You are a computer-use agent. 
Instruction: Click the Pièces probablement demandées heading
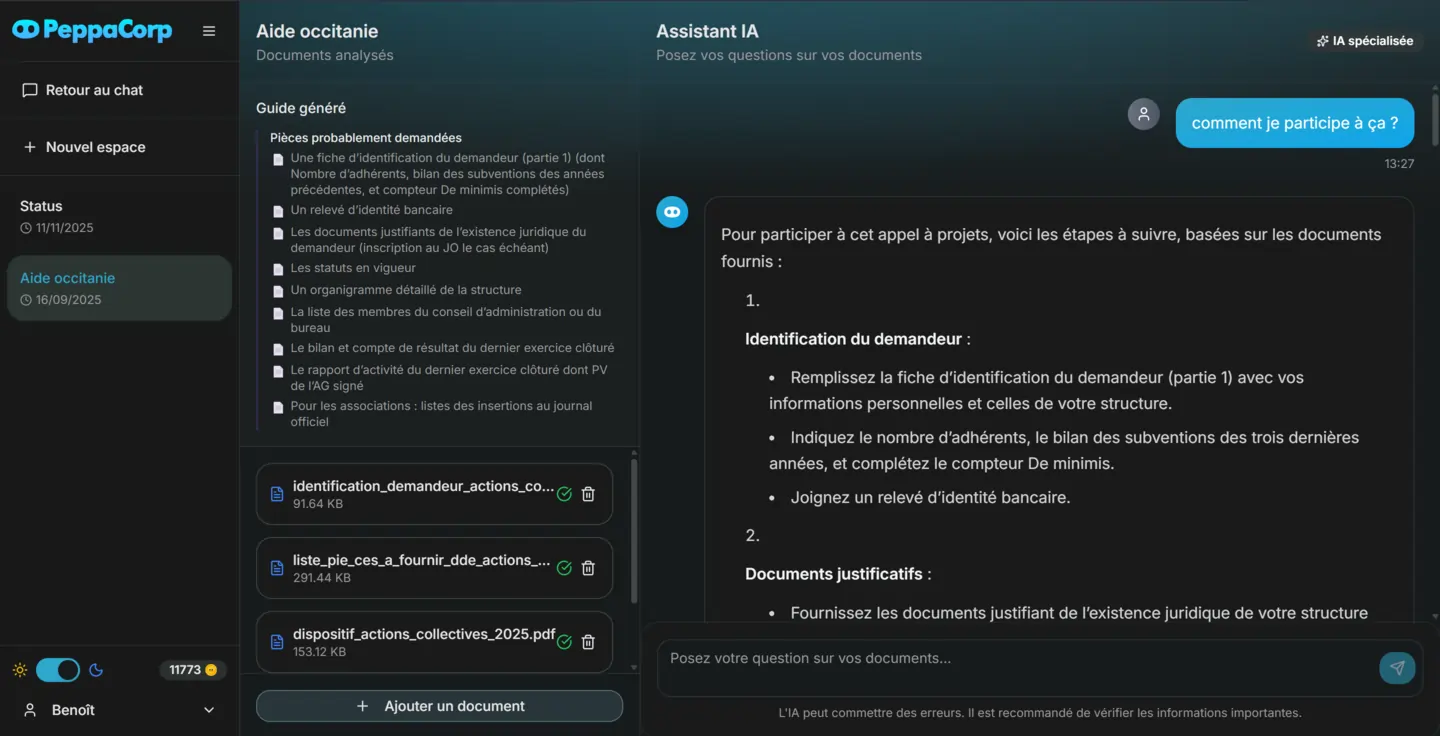point(366,138)
